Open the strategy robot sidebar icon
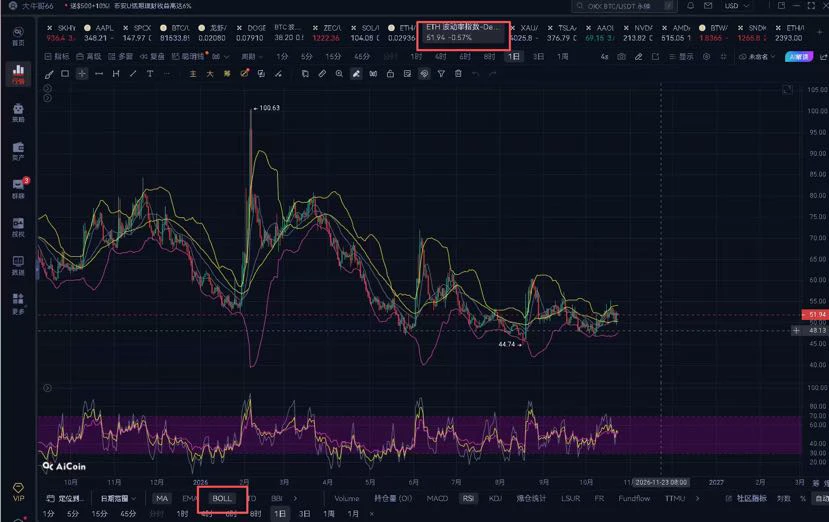829x522 pixels. (x=18, y=113)
